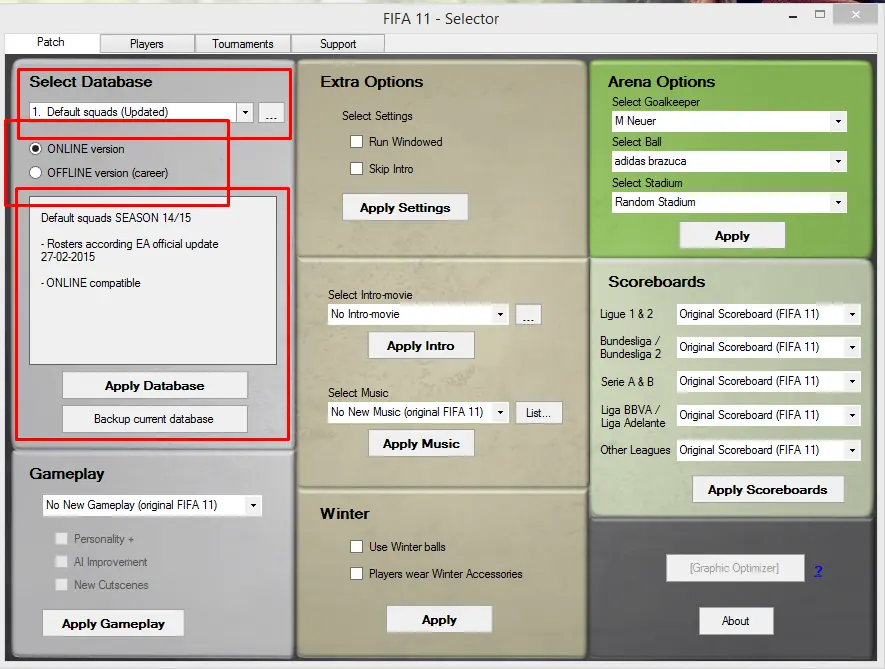The image size is (885, 669).
Task: Expand Bundesliga scoreboard dropdown
Action: point(852,347)
